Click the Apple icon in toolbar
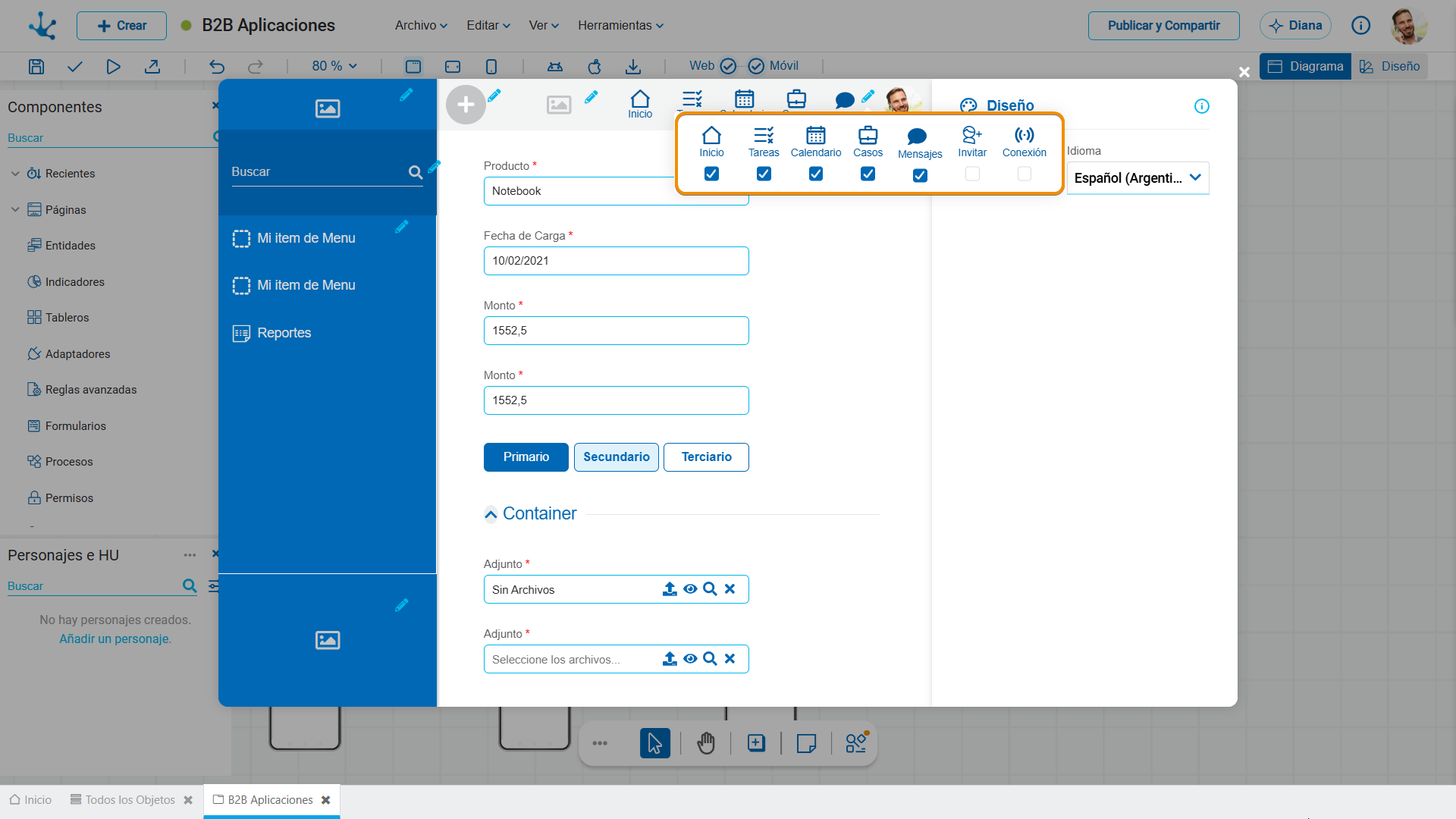 (x=595, y=67)
